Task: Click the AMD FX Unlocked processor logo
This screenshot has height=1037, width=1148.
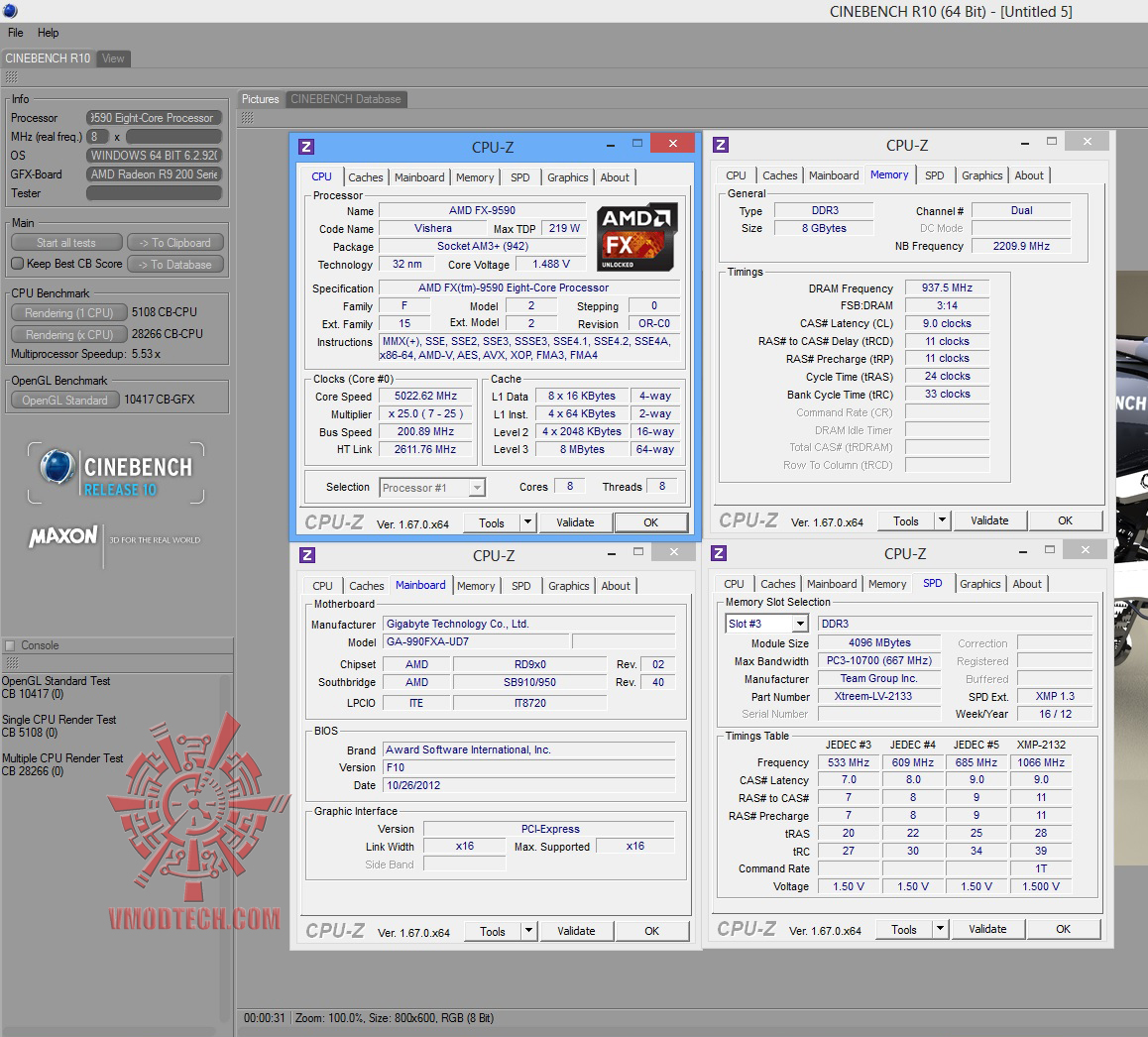Action: pyautogui.click(x=636, y=238)
